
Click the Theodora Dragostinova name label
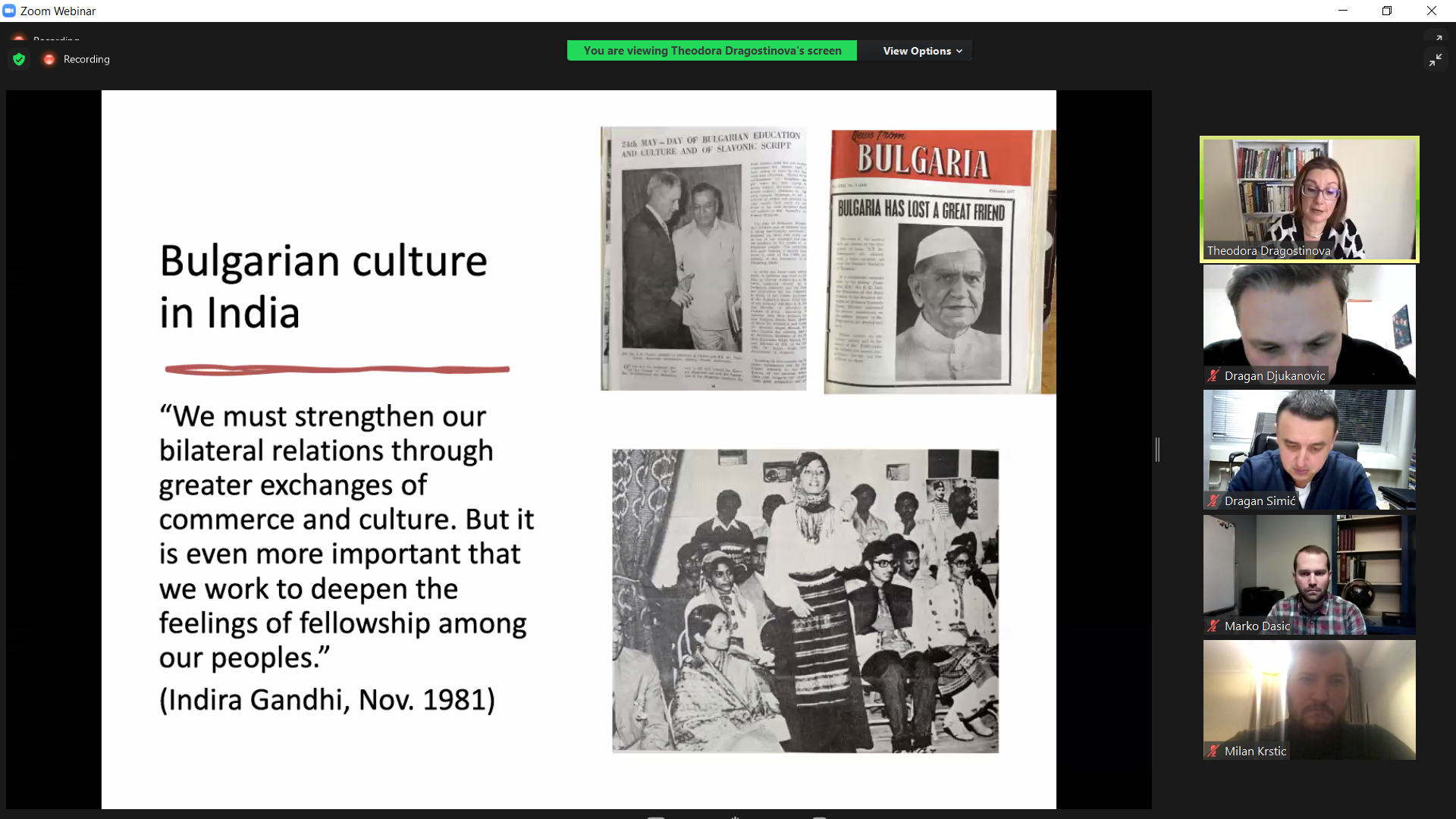coord(1268,251)
